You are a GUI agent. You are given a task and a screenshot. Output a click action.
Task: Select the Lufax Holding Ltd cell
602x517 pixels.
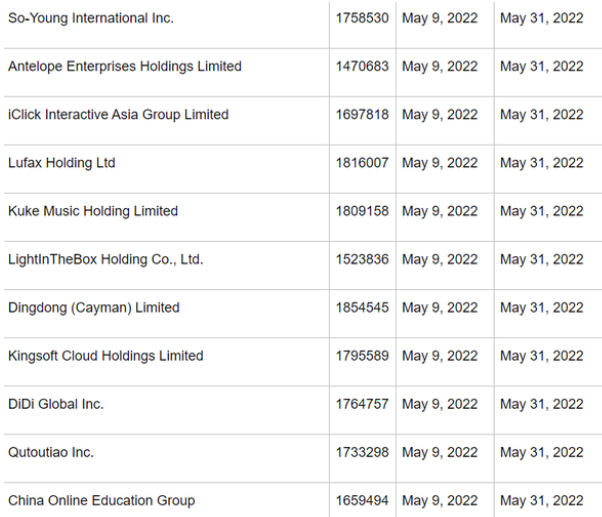pyautogui.click(x=62, y=162)
